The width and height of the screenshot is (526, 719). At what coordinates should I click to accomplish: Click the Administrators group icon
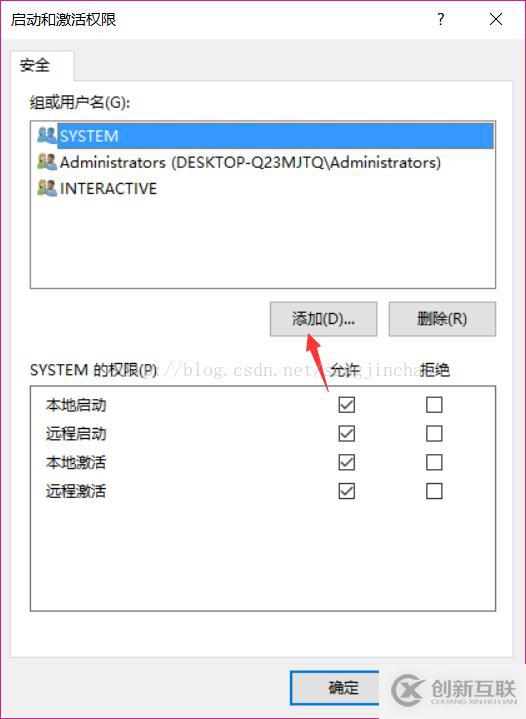coord(46,161)
